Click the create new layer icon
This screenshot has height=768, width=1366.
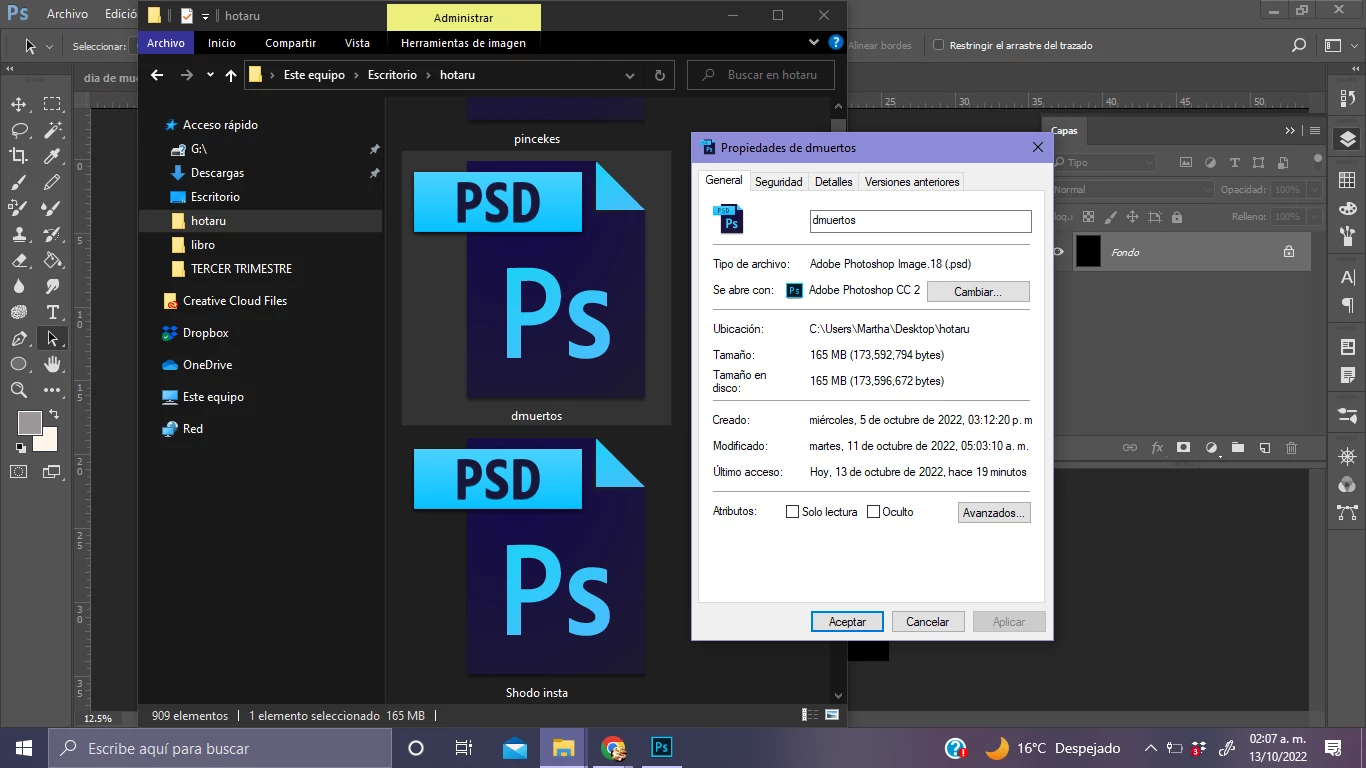pos(1264,448)
